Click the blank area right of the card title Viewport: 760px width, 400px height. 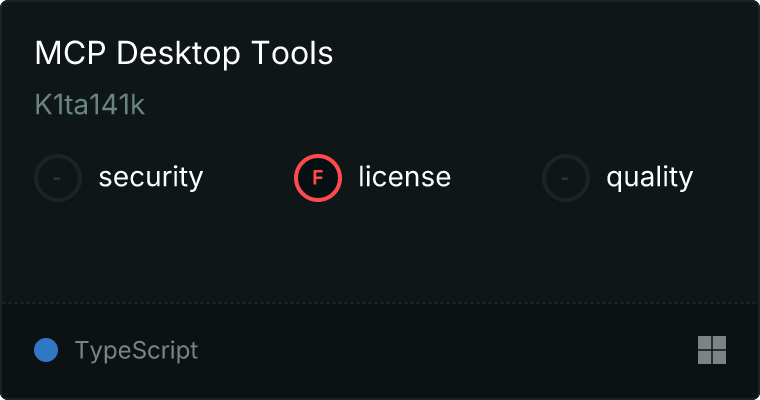pos(540,54)
